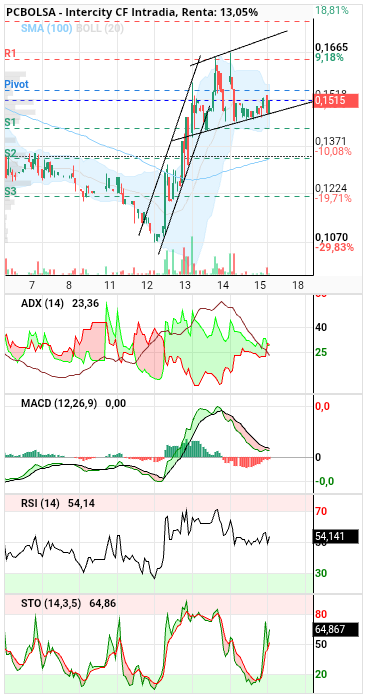Click the 80 level on stochastic axis
The image size is (367, 698).
(322, 614)
